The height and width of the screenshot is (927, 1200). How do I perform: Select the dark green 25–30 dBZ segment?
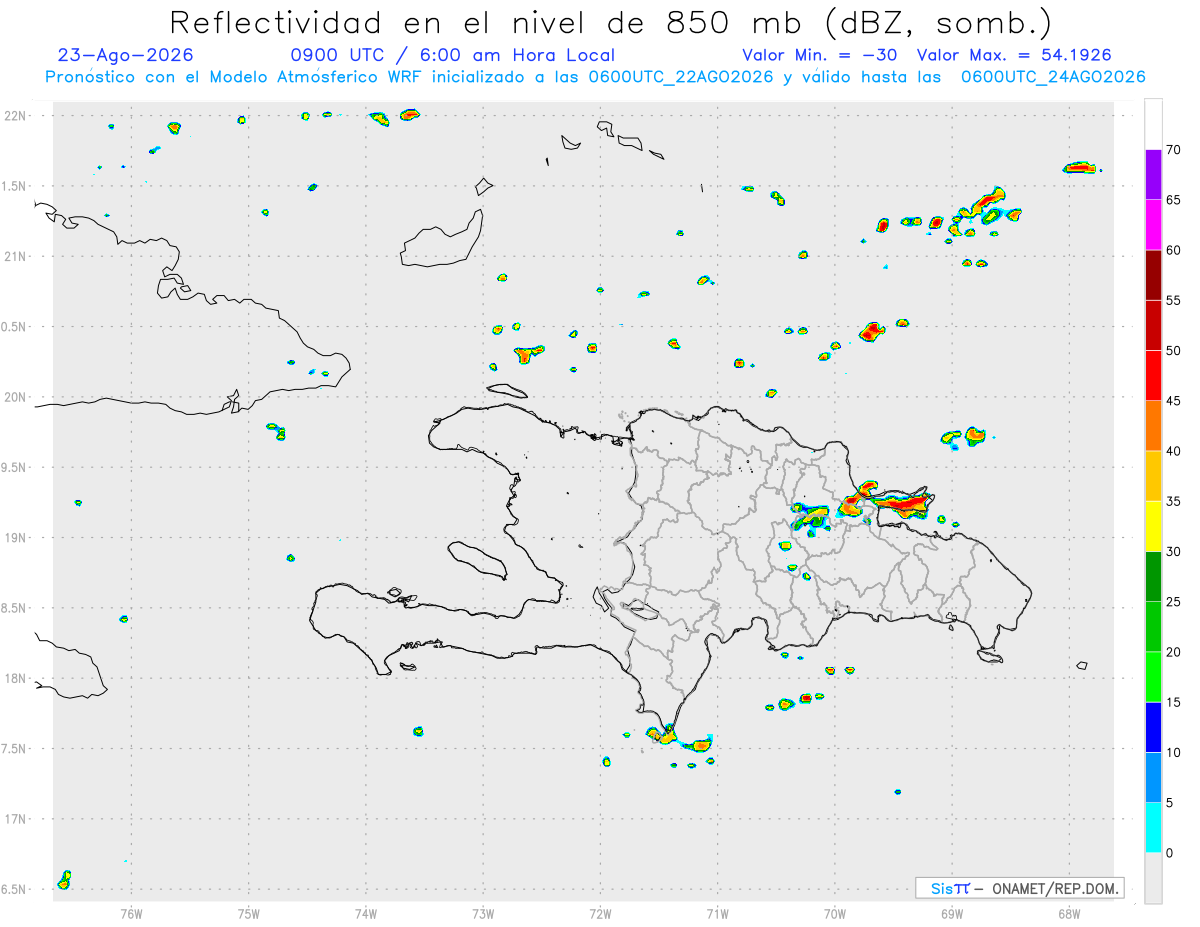1153,577
